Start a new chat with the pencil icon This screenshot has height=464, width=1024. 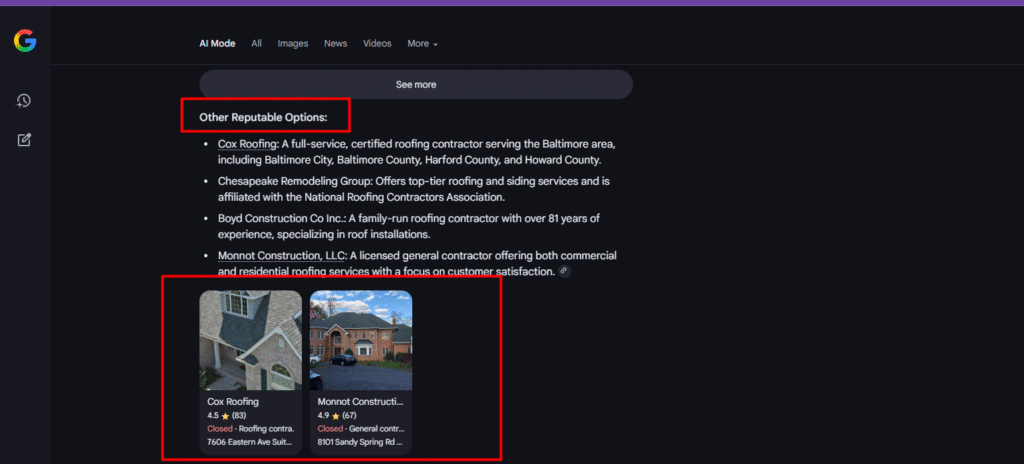pyautogui.click(x=24, y=140)
